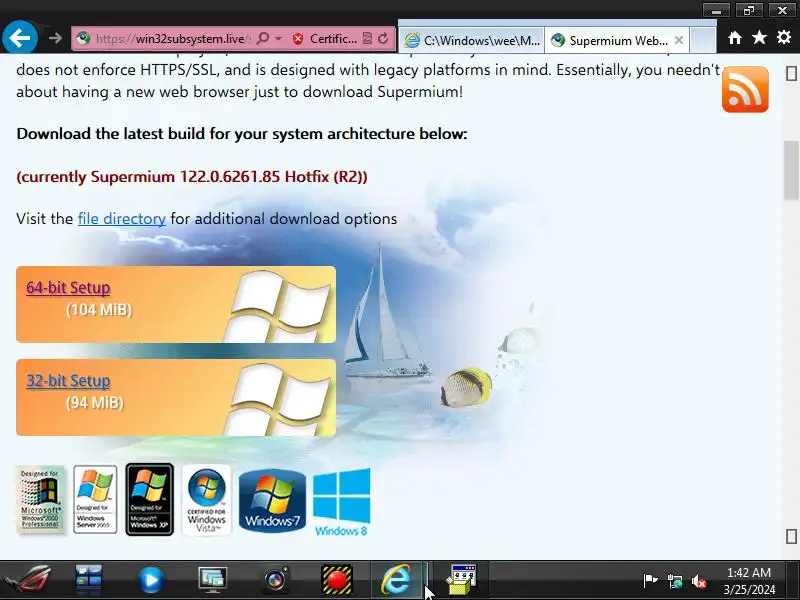This screenshot has height=600, width=800.
Task: Open the ROG Start button
Action: click(29, 580)
